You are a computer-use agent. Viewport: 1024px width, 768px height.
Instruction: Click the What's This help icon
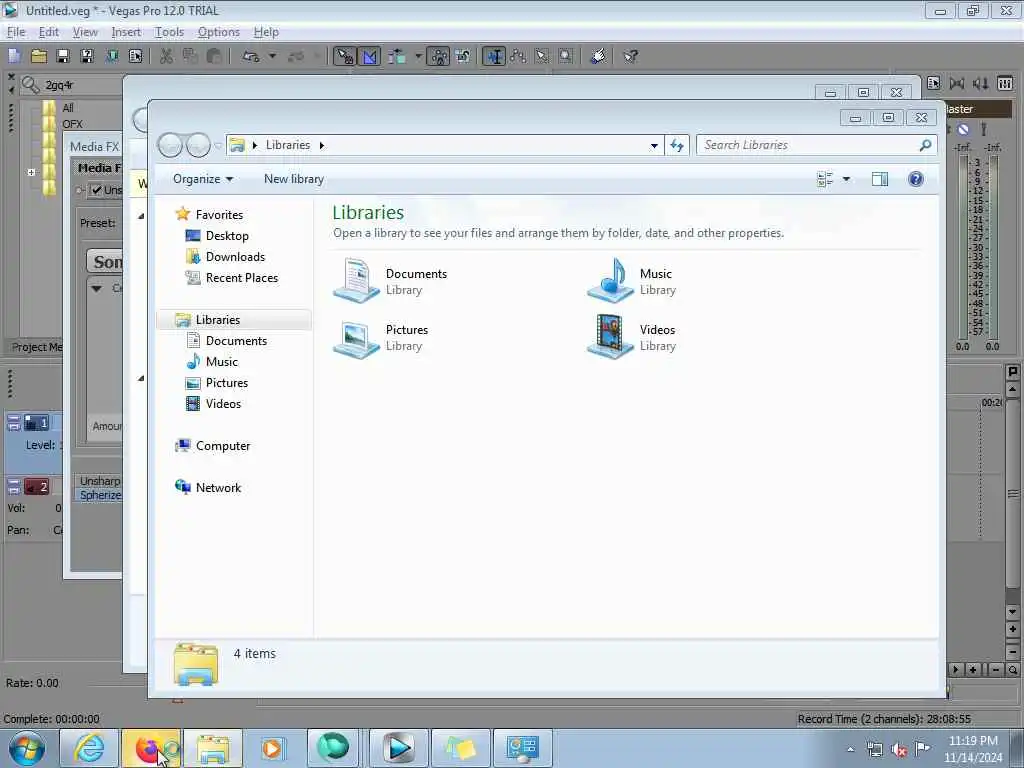(x=630, y=57)
